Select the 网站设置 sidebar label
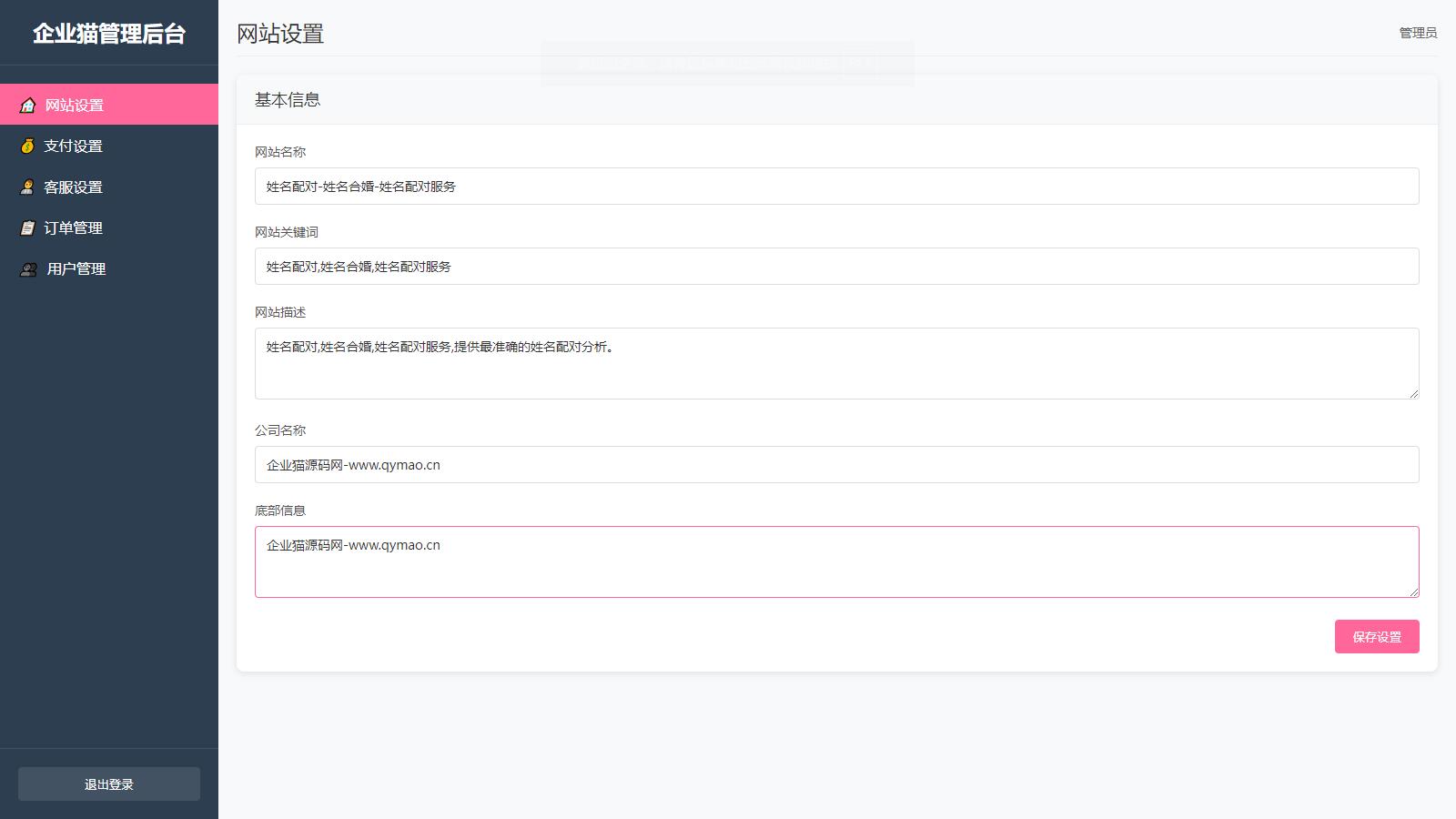This screenshot has width=1456, height=819. [x=75, y=106]
